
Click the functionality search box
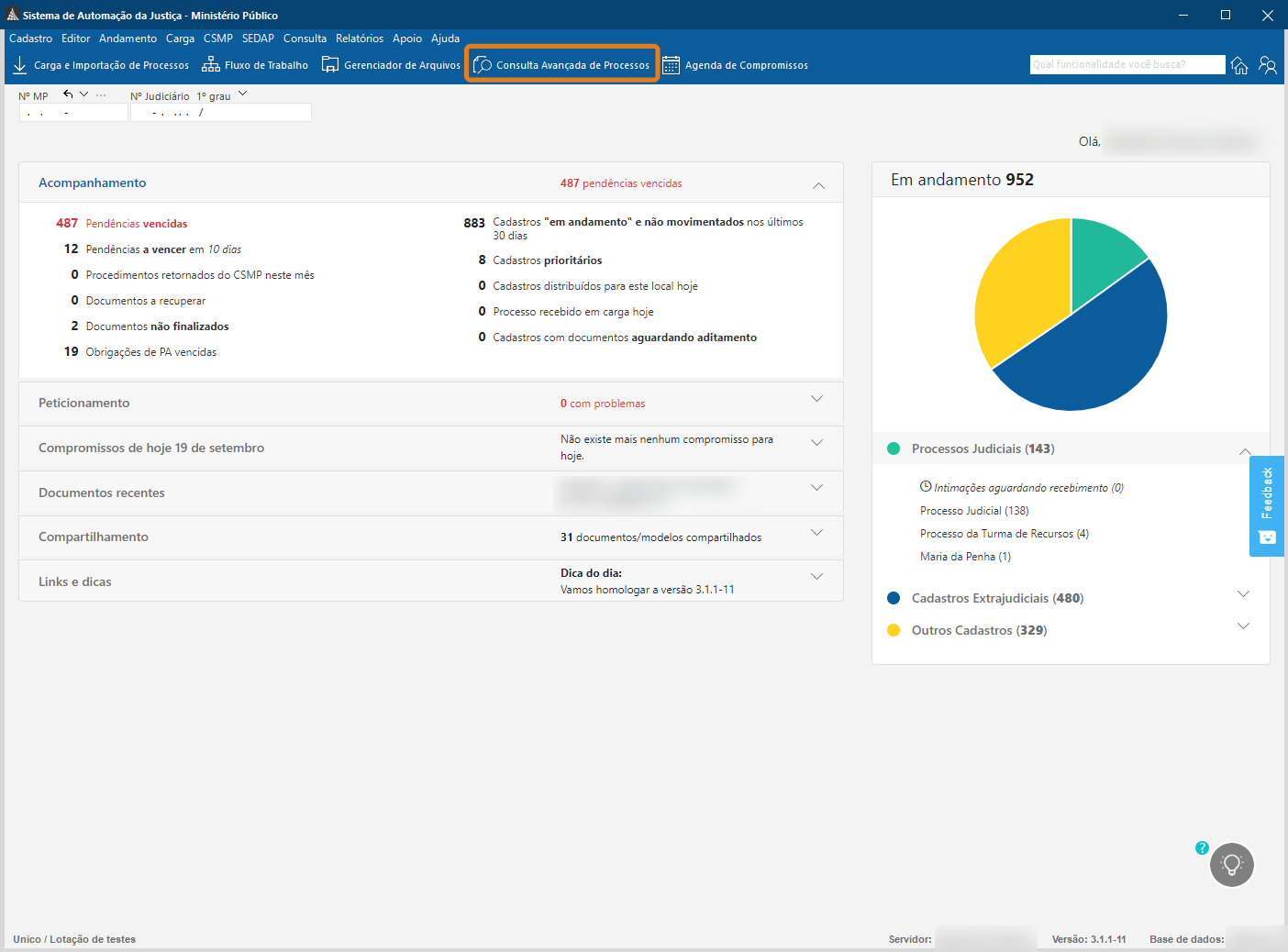click(x=1127, y=64)
